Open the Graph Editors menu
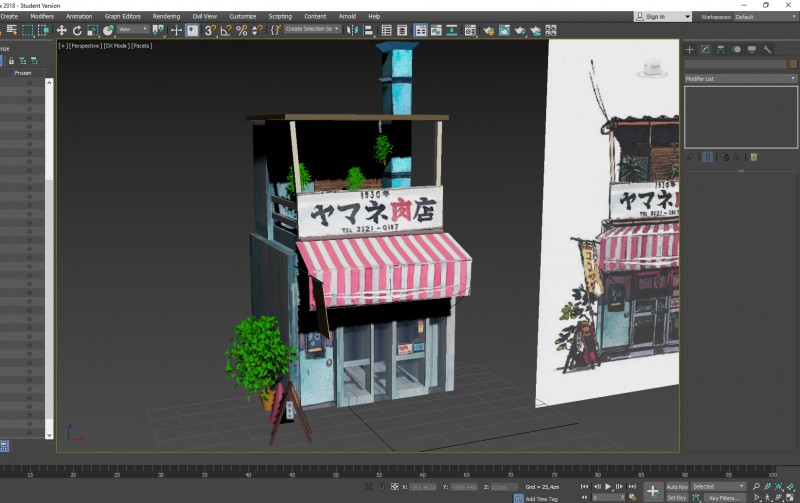 [x=122, y=16]
